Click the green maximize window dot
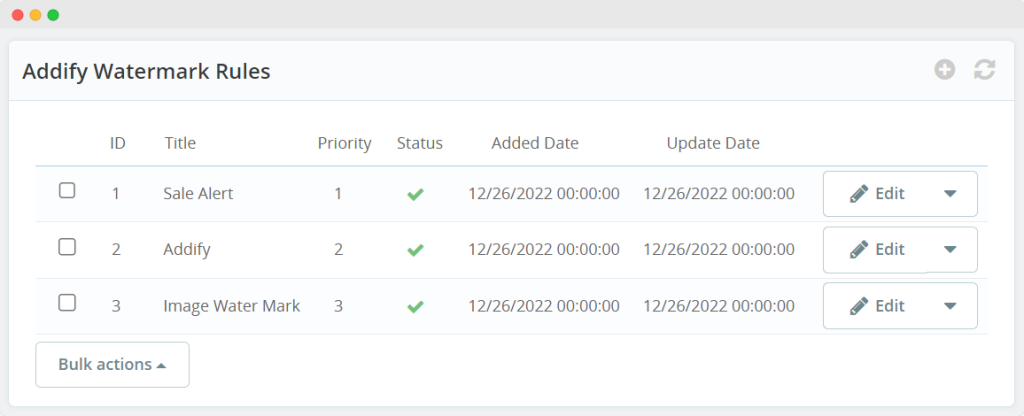This screenshot has width=1024, height=416. pyautogui.click(x=53, y=15)
